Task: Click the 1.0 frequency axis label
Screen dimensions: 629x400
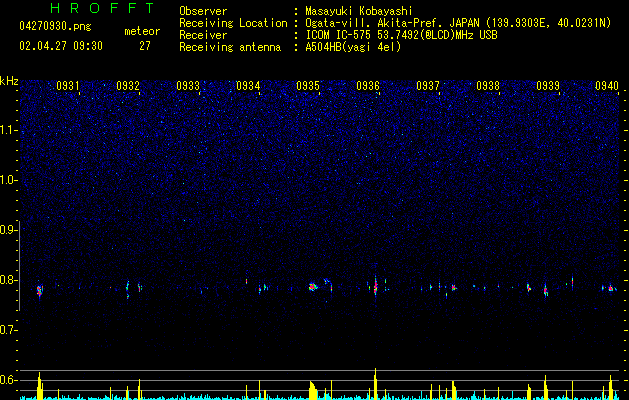Action: pyautogui.click(x=7, y=180)
